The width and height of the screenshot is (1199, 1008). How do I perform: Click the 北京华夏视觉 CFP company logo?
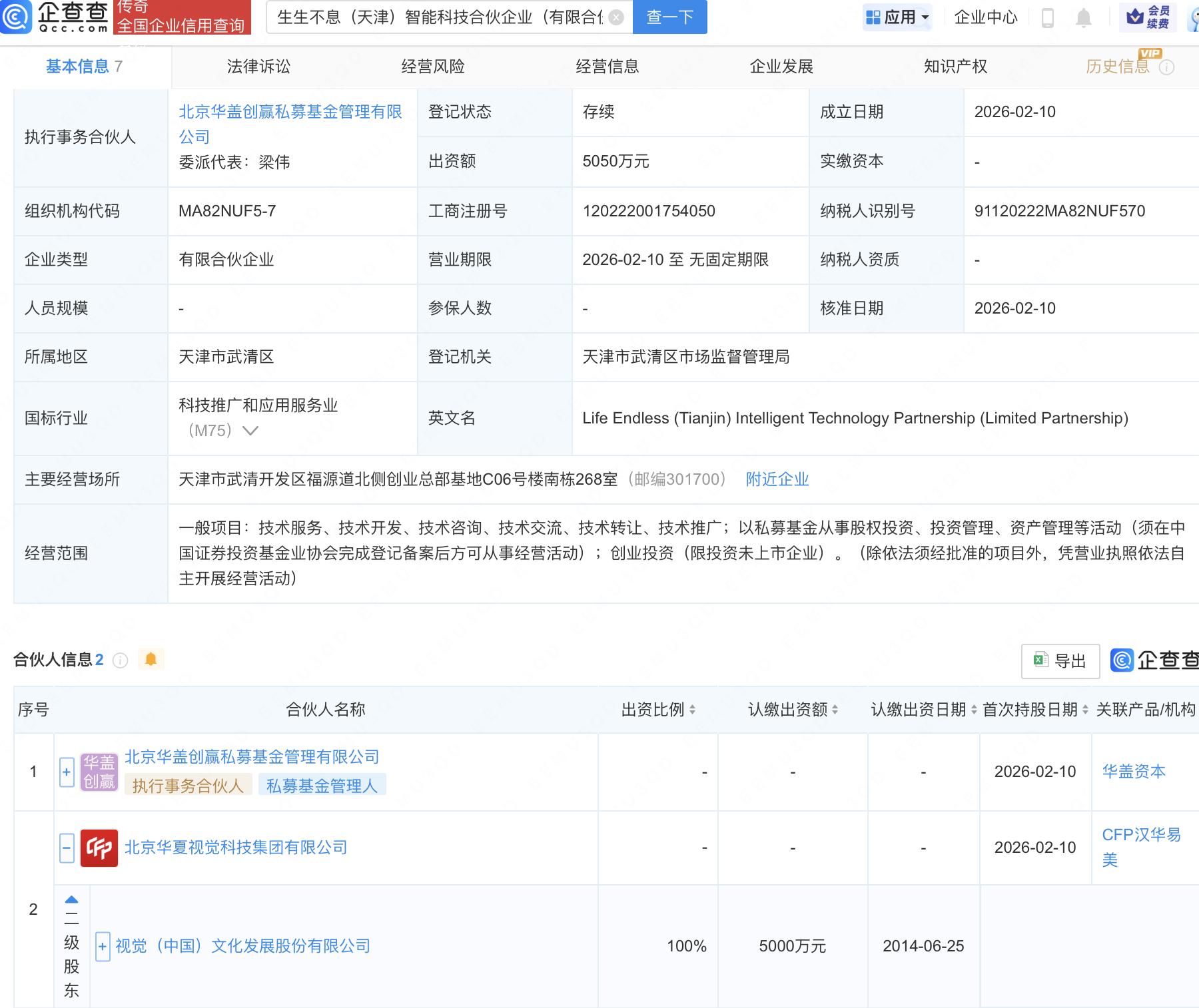(99, 848)
